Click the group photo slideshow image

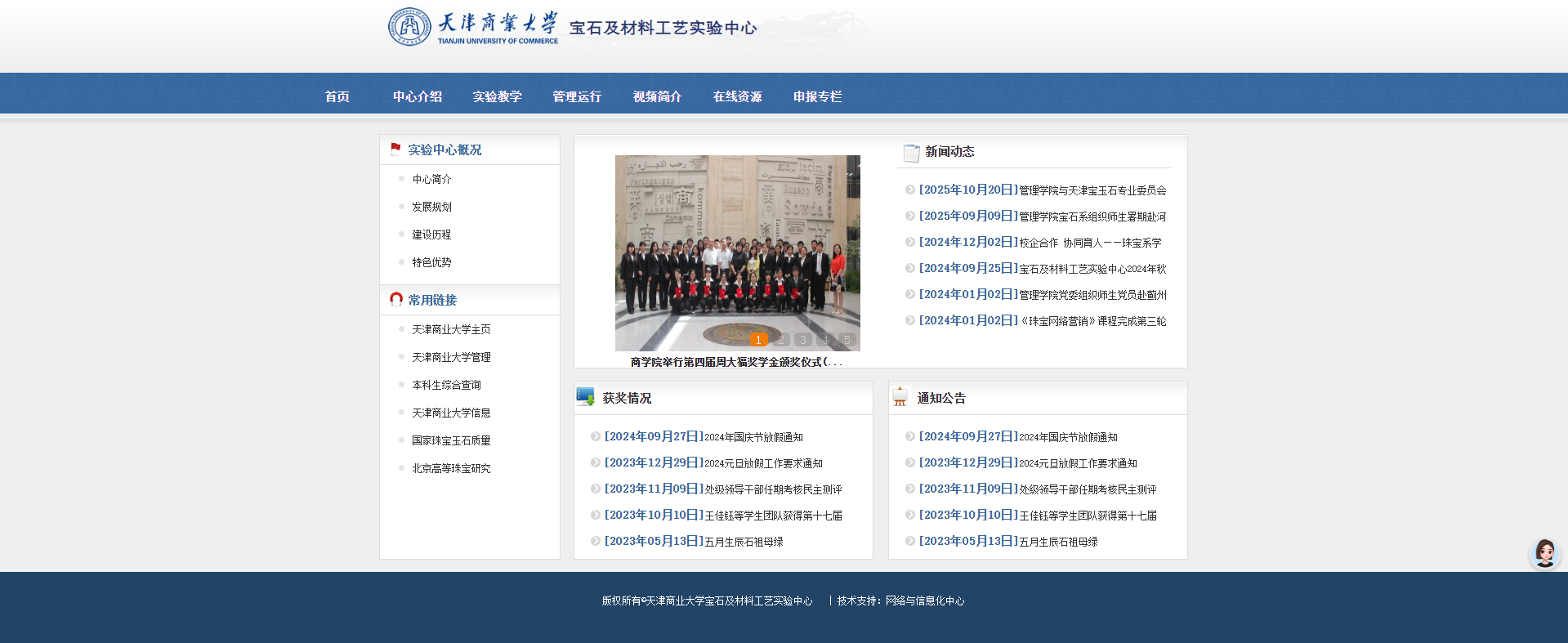click(x=737, y=252)
